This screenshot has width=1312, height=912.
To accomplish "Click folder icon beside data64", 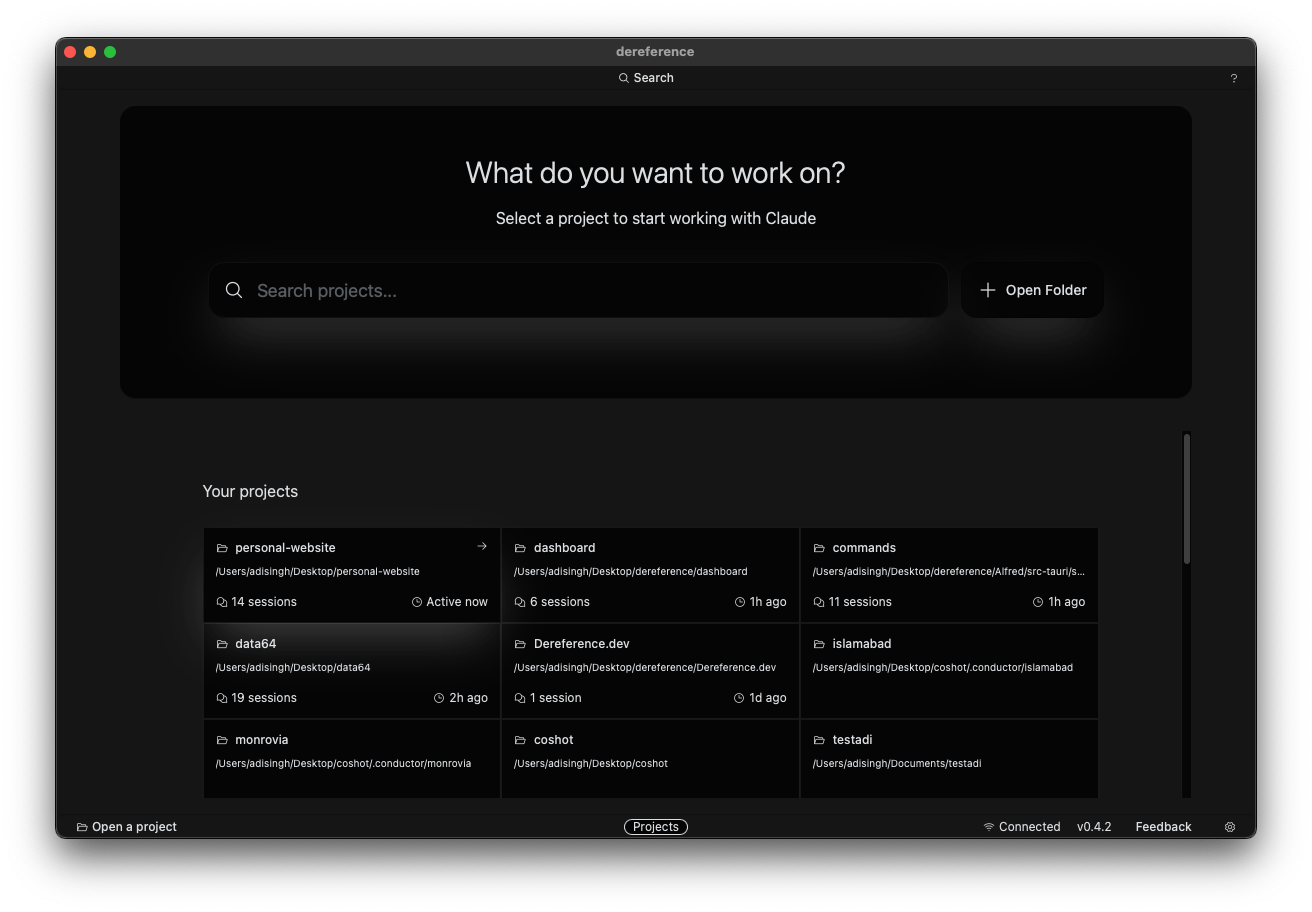I will (222, 644).
